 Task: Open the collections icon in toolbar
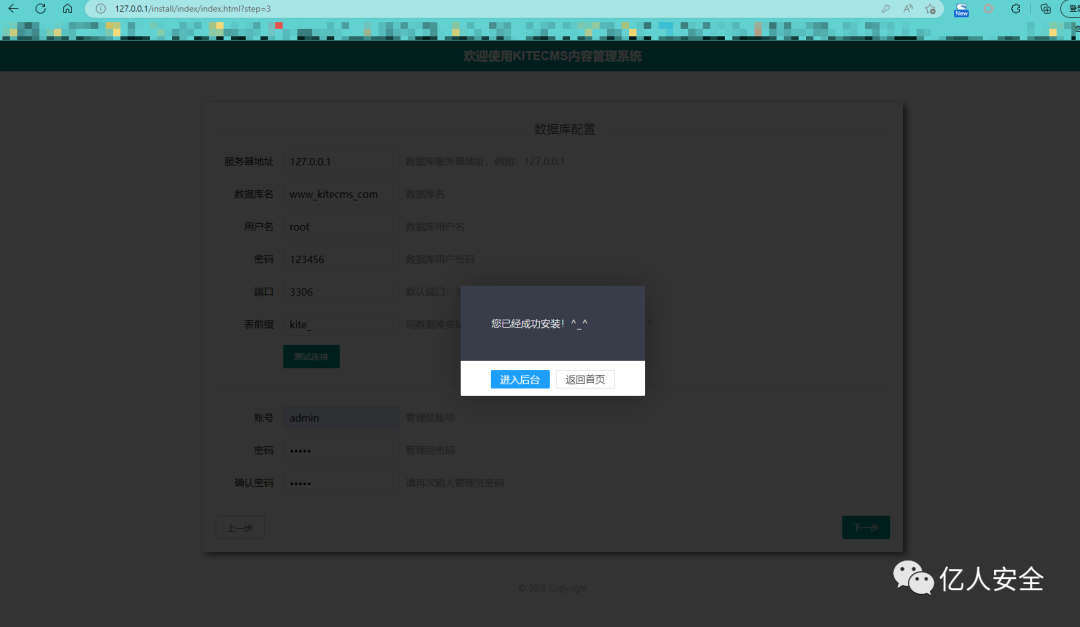tap(1046, 9)
